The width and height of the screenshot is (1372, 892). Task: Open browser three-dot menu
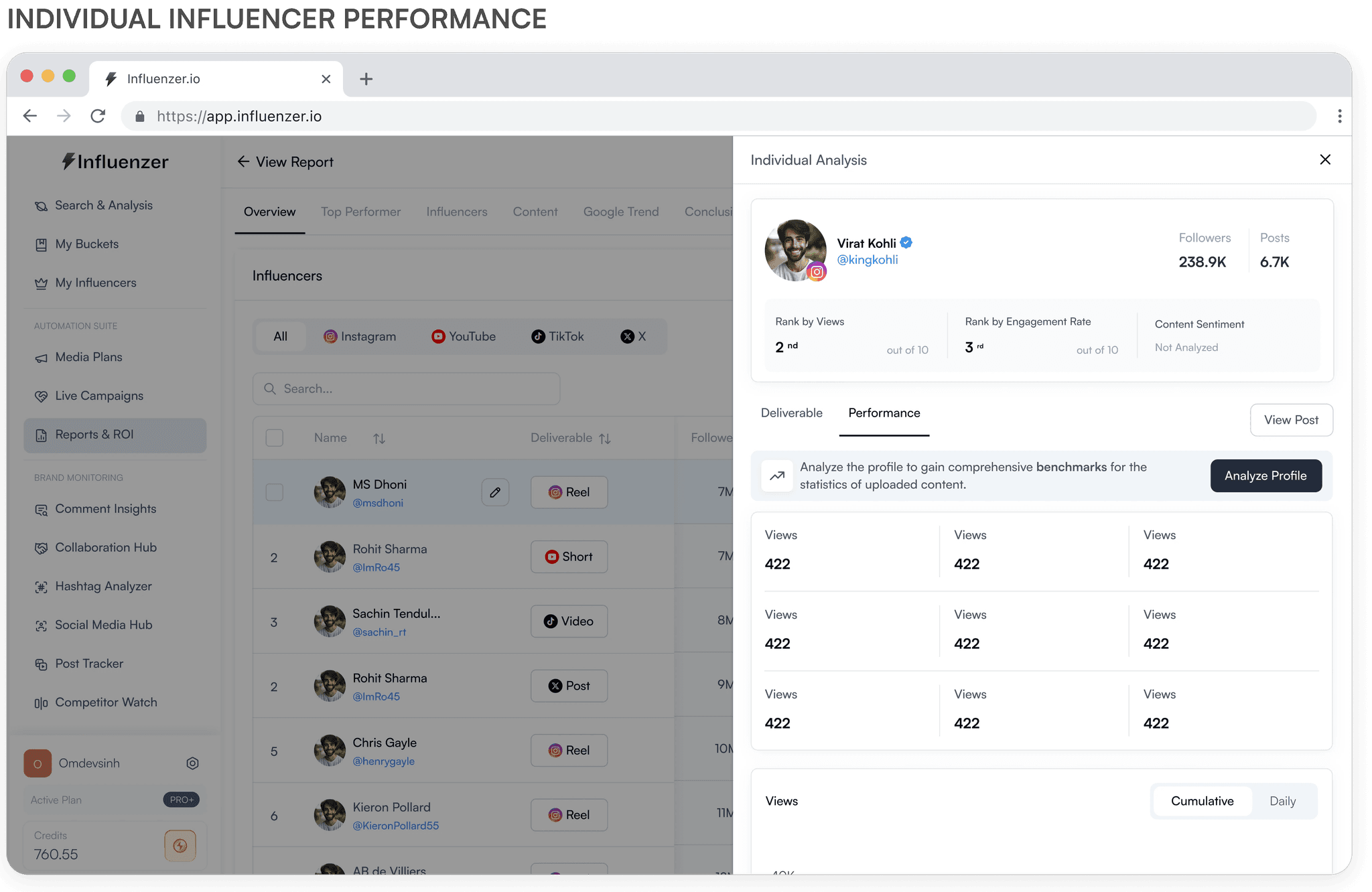pyautogui.click(x=1339, y=117)
